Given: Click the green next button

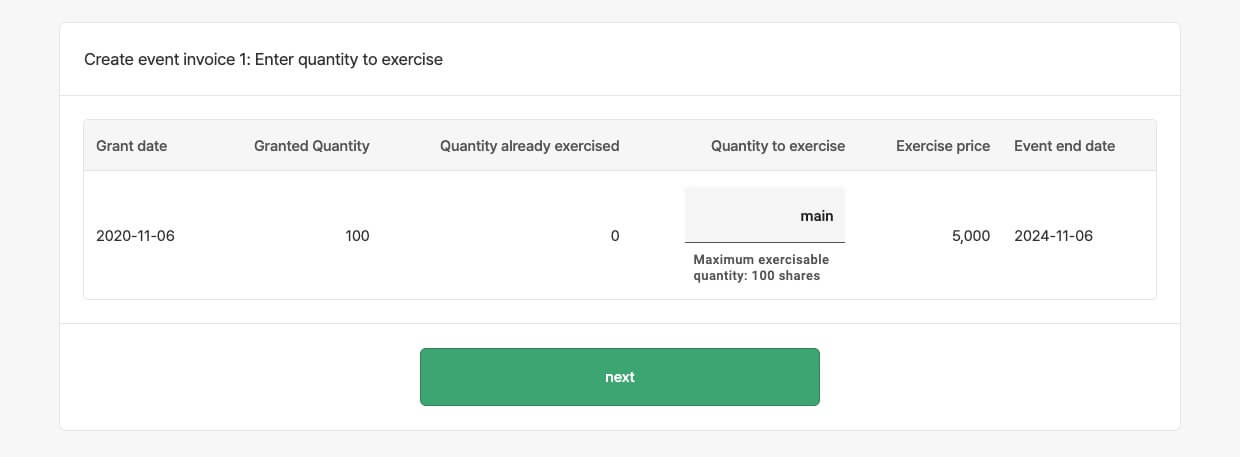Looking at the screenshot, I should pyautogui.click(x=619, y=377).
